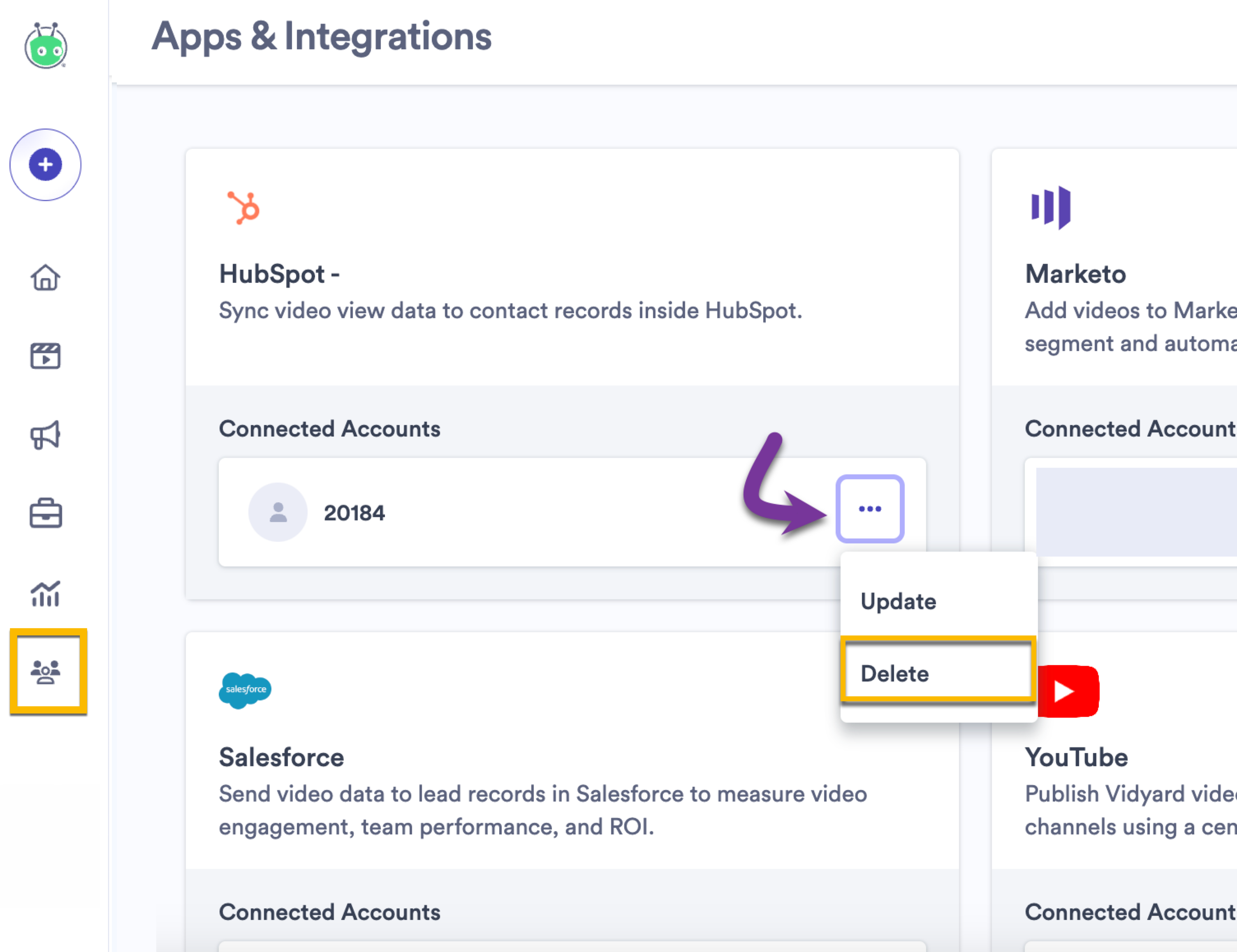This screenshot has width=1237, height=952.
Task: Open the campaigns megaphone icon
Action: click(46, 434)
